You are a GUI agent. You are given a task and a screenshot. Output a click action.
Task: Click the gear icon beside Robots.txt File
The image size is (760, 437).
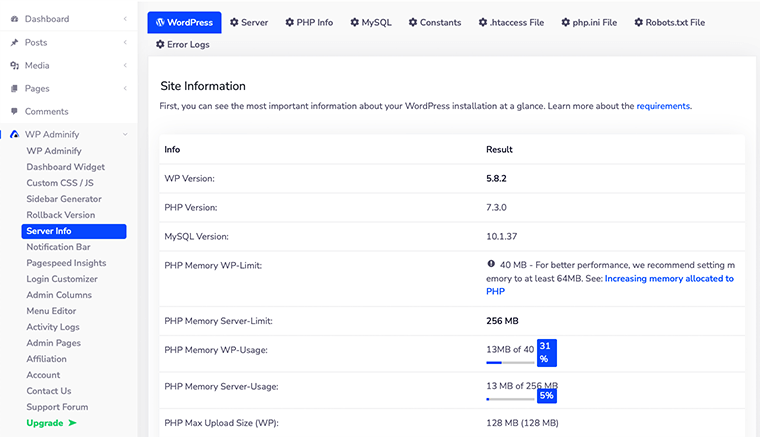638,22
